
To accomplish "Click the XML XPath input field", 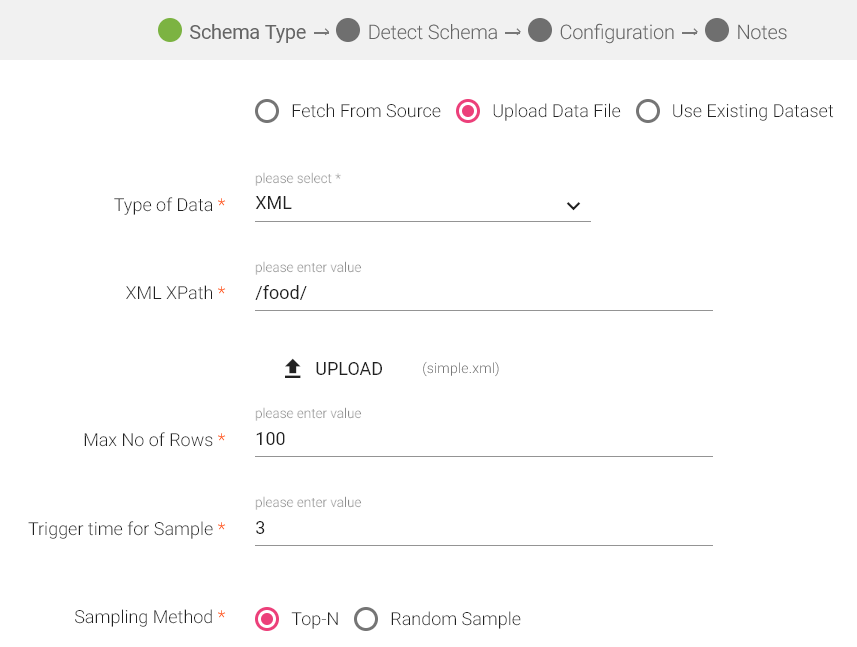I will [x=480, y=293].
